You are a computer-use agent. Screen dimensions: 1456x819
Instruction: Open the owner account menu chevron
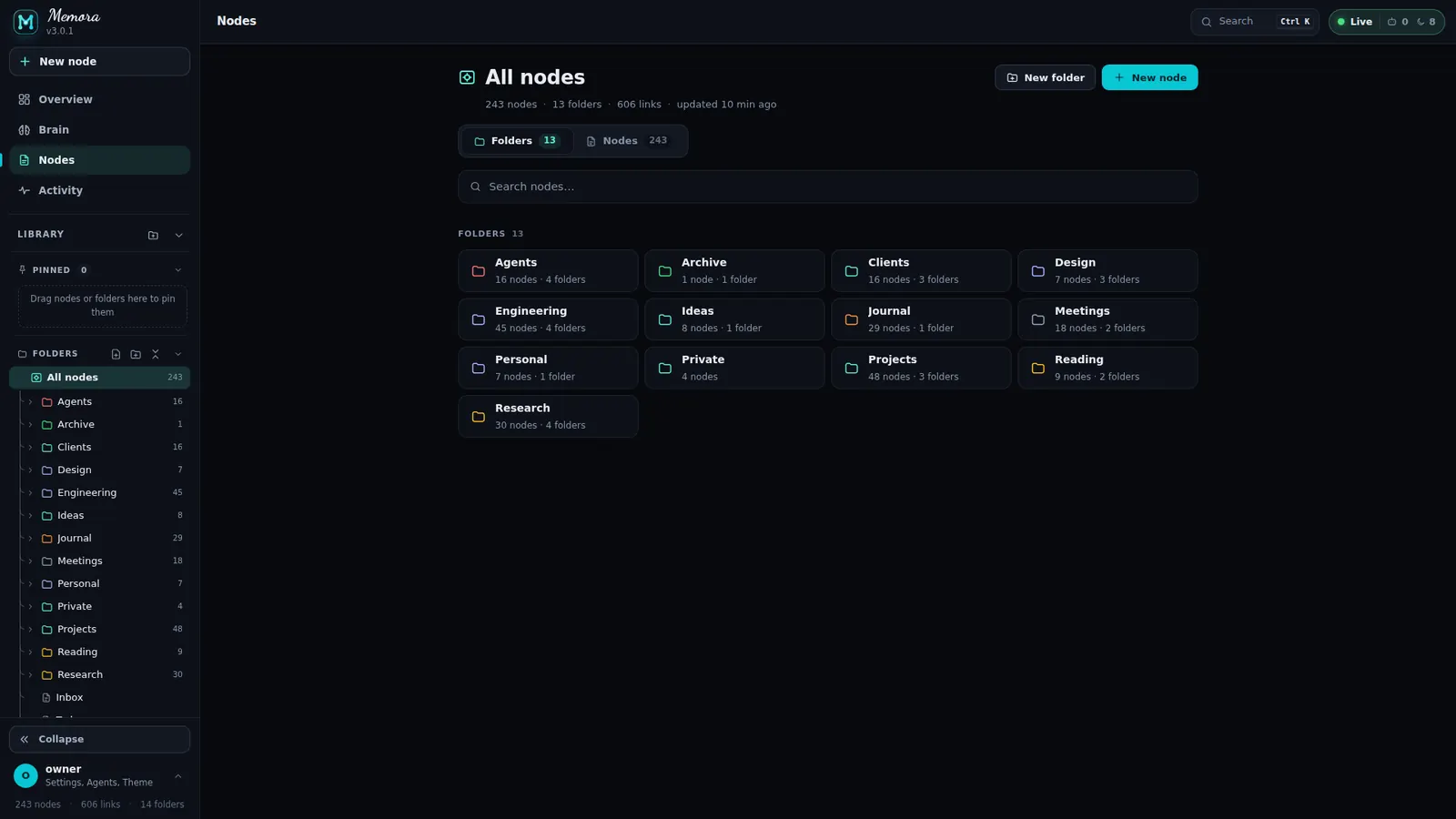[177, 776]
